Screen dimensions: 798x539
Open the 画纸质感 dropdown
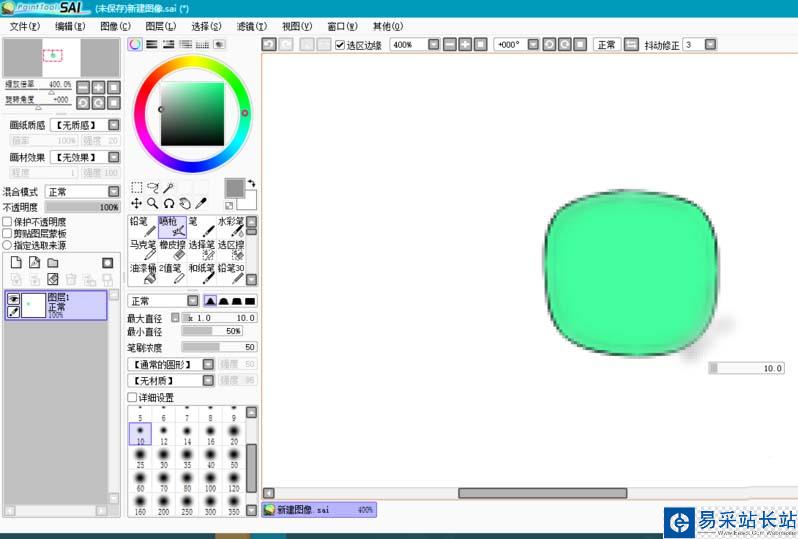114,125
